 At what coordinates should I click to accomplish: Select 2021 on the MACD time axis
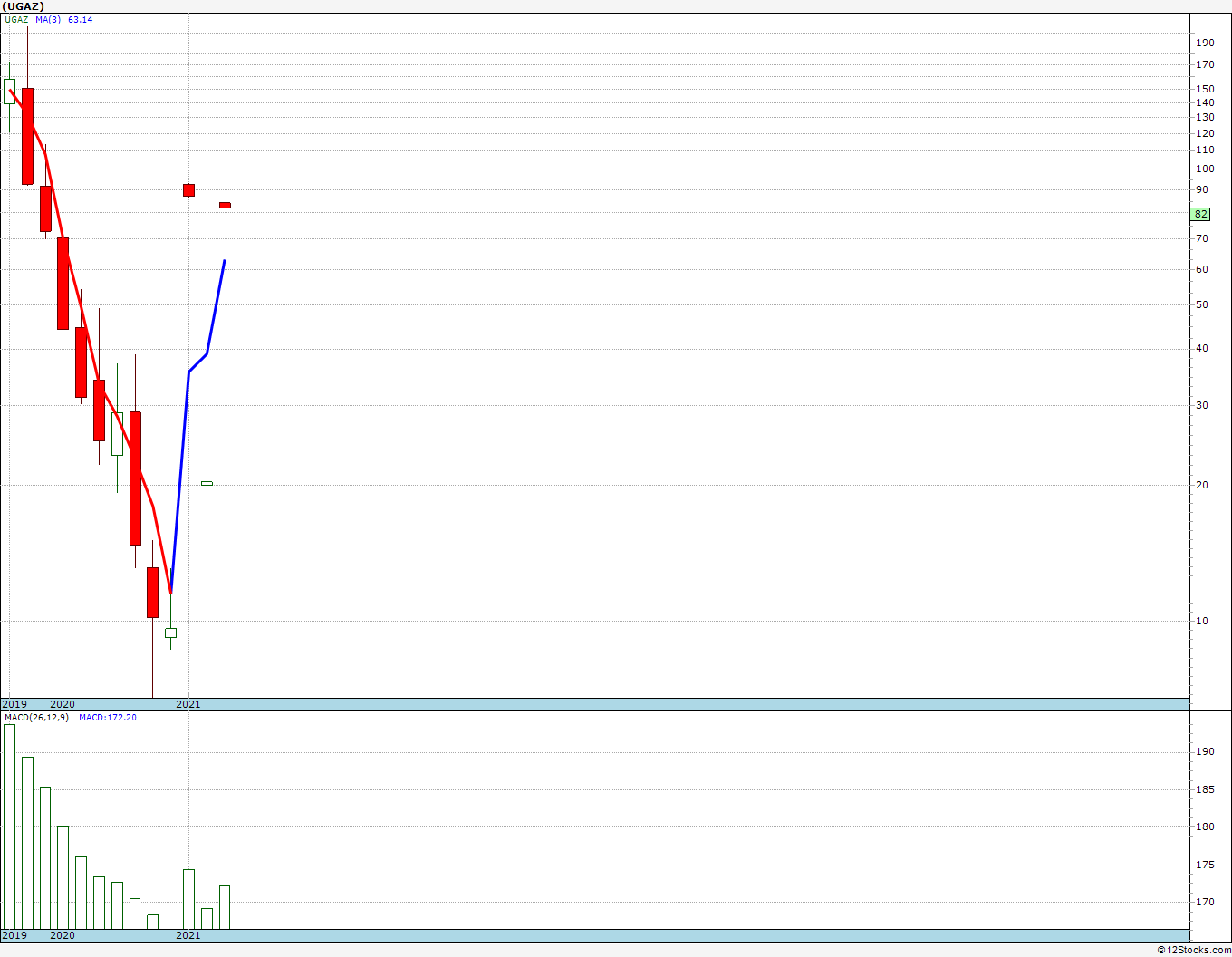pos(188,935)
